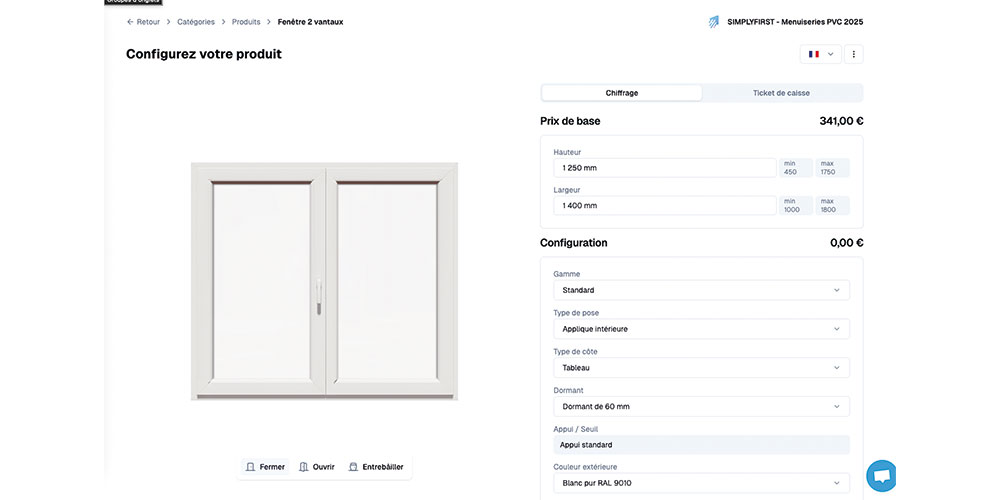Screen dimensions: 1000x500
Task: Expand the Type de pose dropdown
Action: 700,329
